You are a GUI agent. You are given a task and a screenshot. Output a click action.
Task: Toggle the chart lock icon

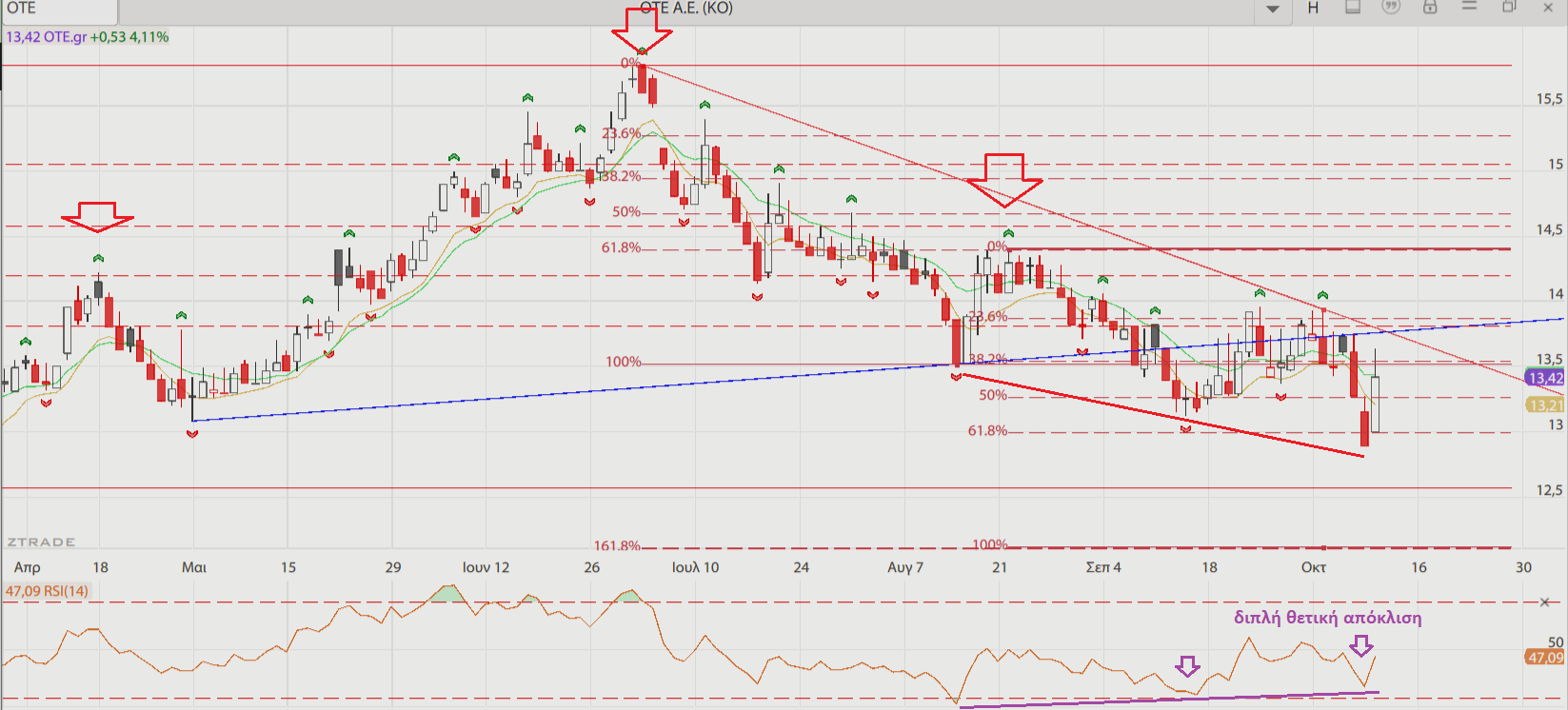pyautogui.click(x=1430, y=8)
